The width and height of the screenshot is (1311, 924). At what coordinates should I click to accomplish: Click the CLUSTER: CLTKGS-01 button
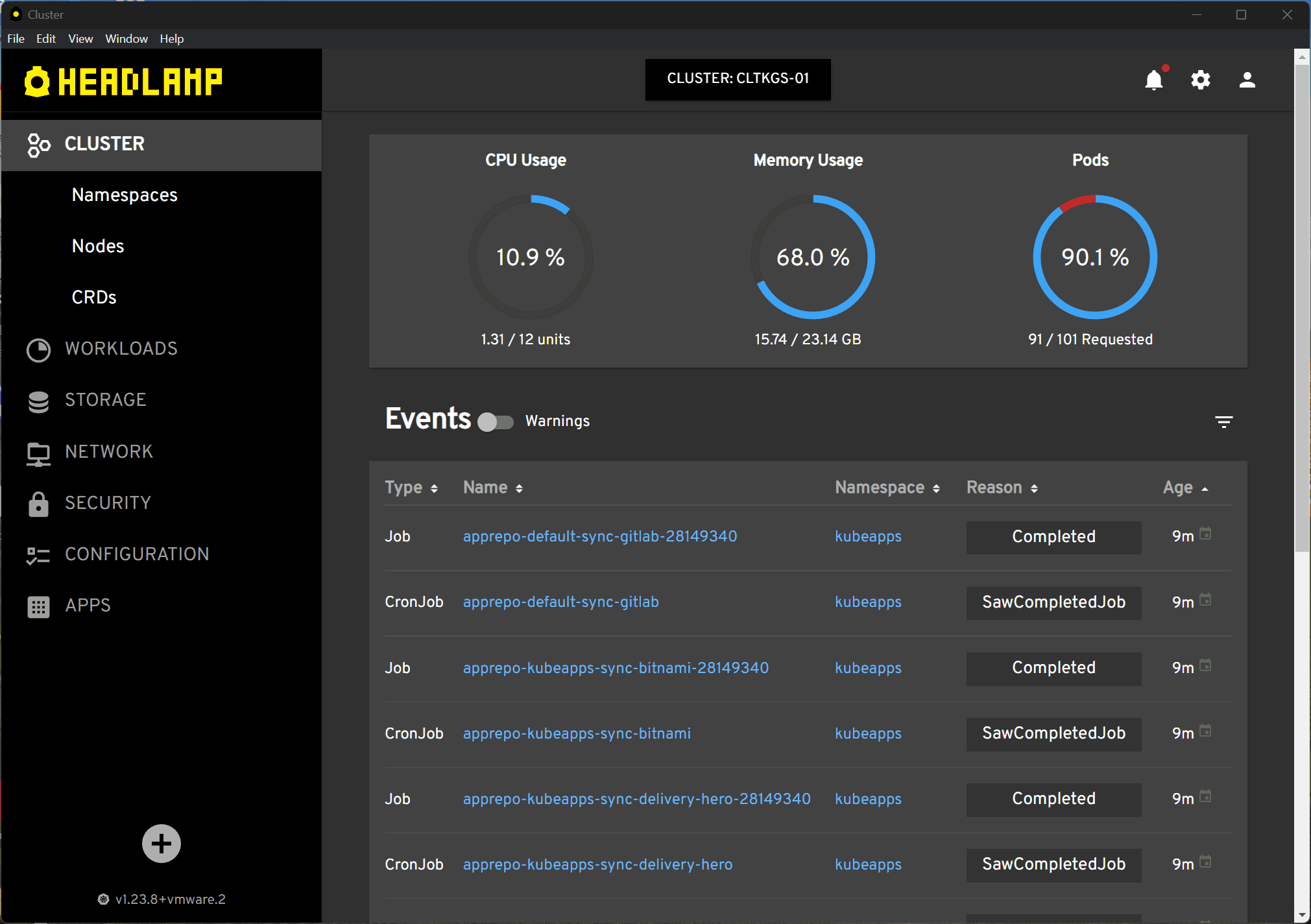pyautogui.click(x=738, y=79)
